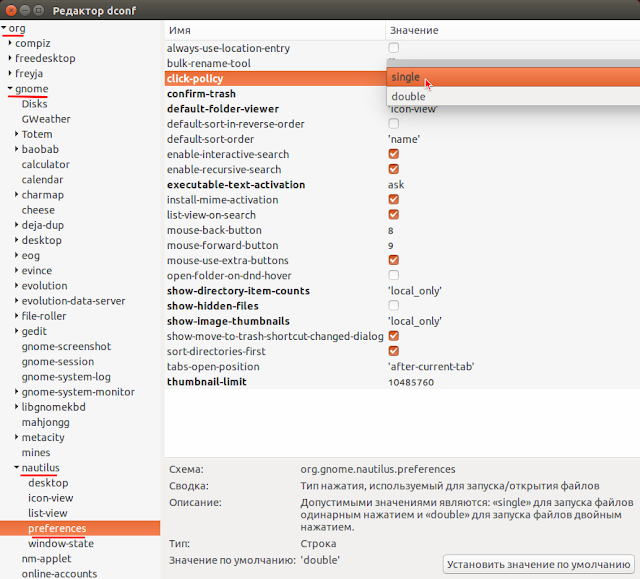Select the window-state tree item

(x=61, y=543)
